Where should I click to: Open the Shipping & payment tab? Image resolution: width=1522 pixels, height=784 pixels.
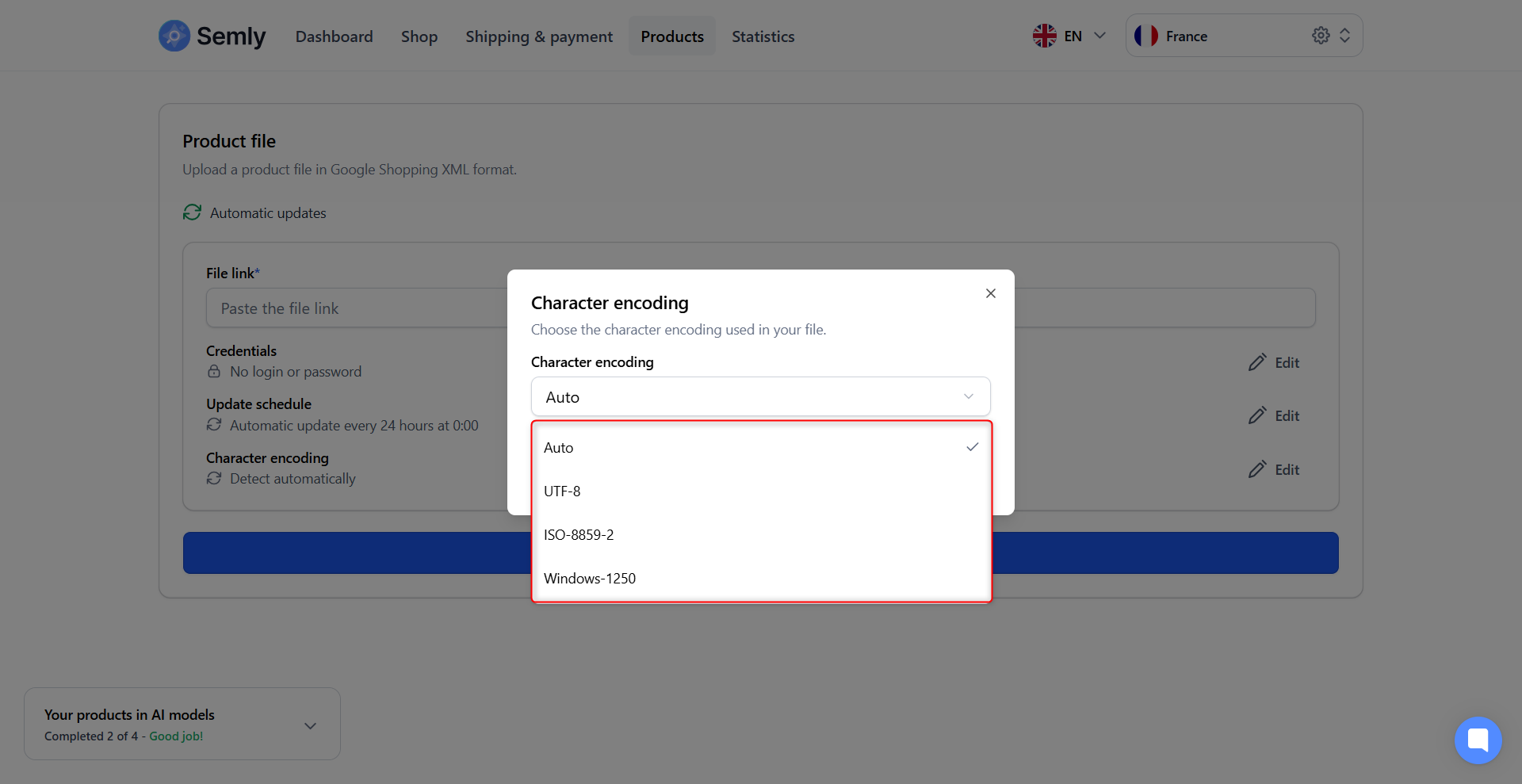click(x=539, y=36)
